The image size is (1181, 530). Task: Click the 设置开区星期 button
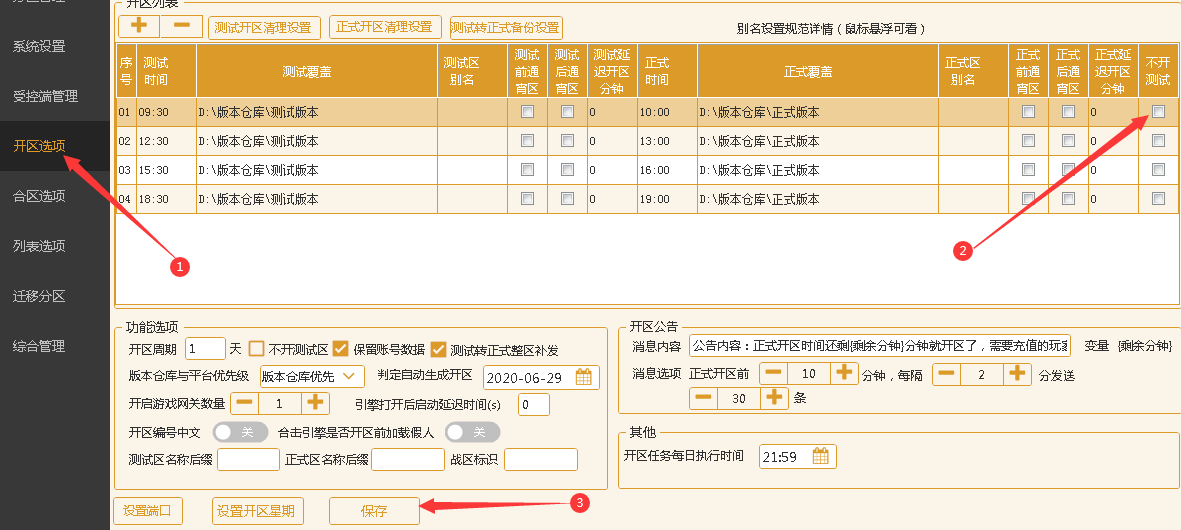257,511
